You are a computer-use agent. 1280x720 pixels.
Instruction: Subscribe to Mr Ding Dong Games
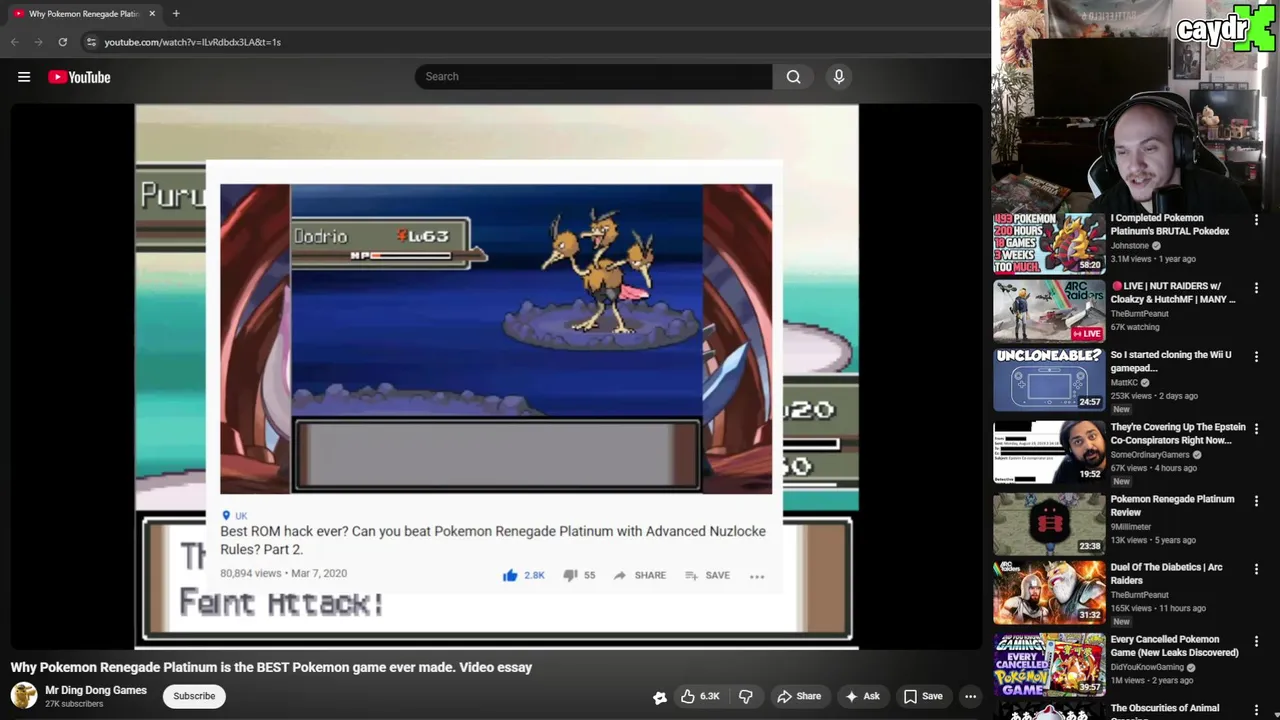click(x=194, y=696)
